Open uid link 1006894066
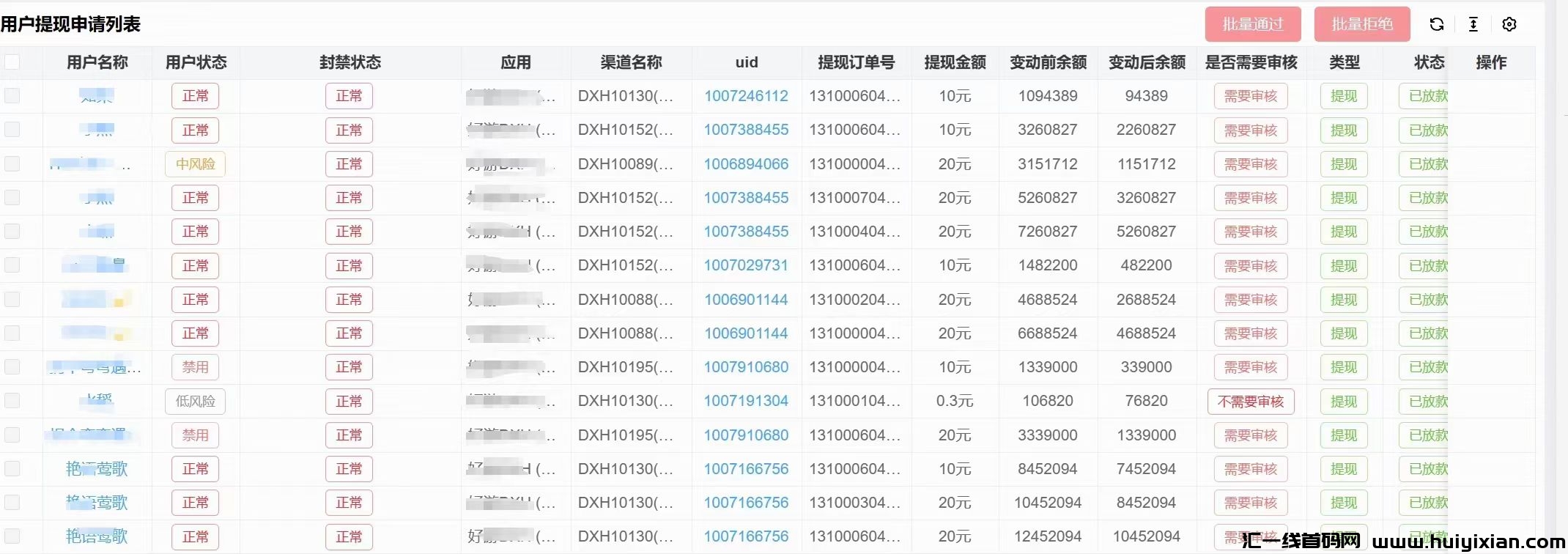Viewport: 1568px width, 554px height. point(746,164)
